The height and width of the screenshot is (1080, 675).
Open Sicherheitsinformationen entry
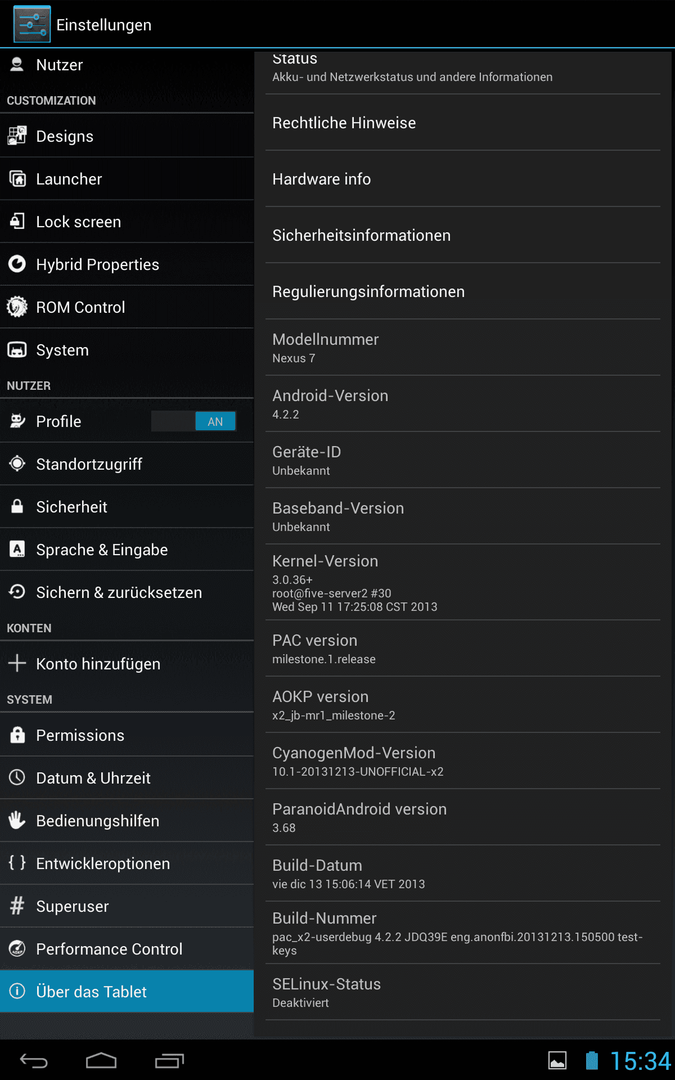[x=463, y=236]
